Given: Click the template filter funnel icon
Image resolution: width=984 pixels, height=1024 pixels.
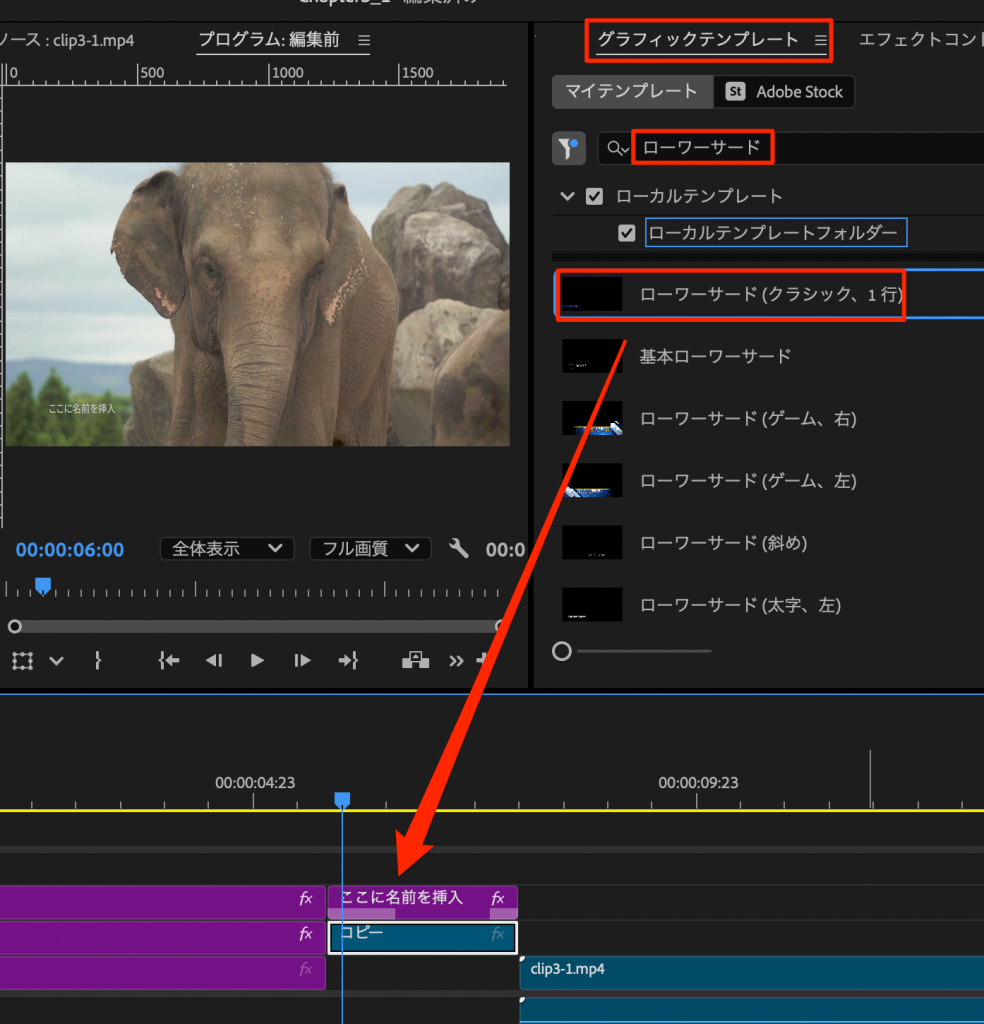Looking at the screenshot, I should [569, 149].
